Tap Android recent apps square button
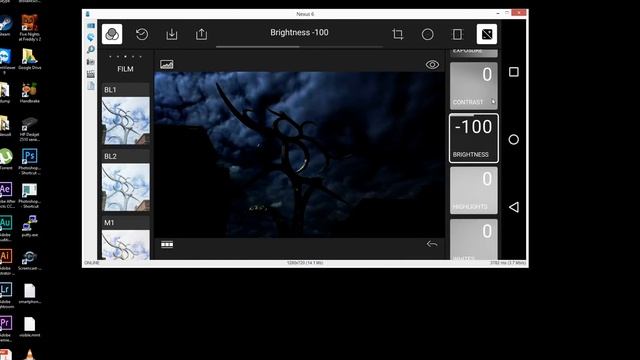Image resolution: width=640 pixels, height=360 pixels. coord(513,72)
